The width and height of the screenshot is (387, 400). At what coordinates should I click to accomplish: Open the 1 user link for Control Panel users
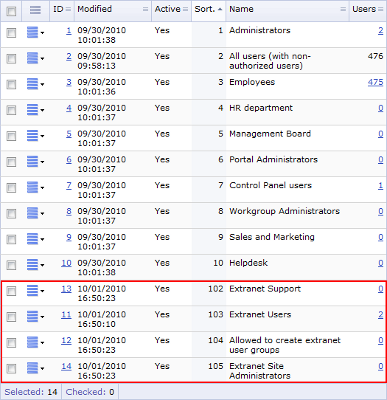pyautogui.click(x=380, y=186)
